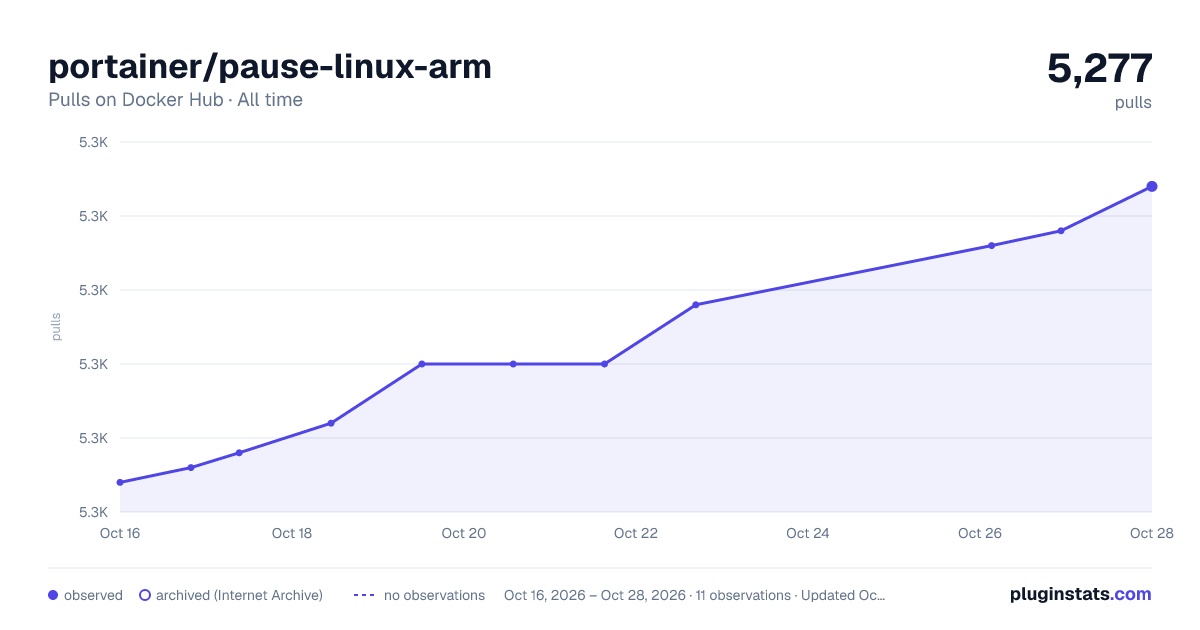Click the 'archived (Internet Archive)' legend label

(x=239, y=595)
